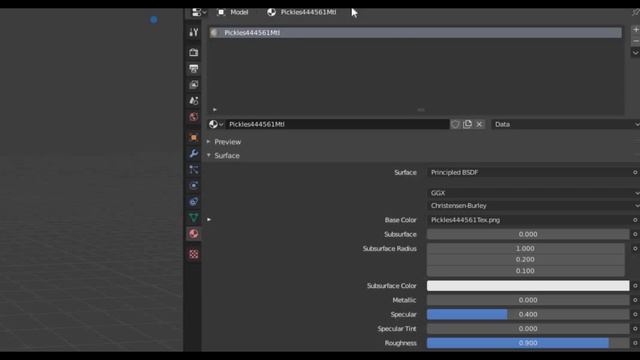Screen dimensions: 640x360
Task: Click the Subsurface Radius 0.100 field
Action: (x=526, y=271)
